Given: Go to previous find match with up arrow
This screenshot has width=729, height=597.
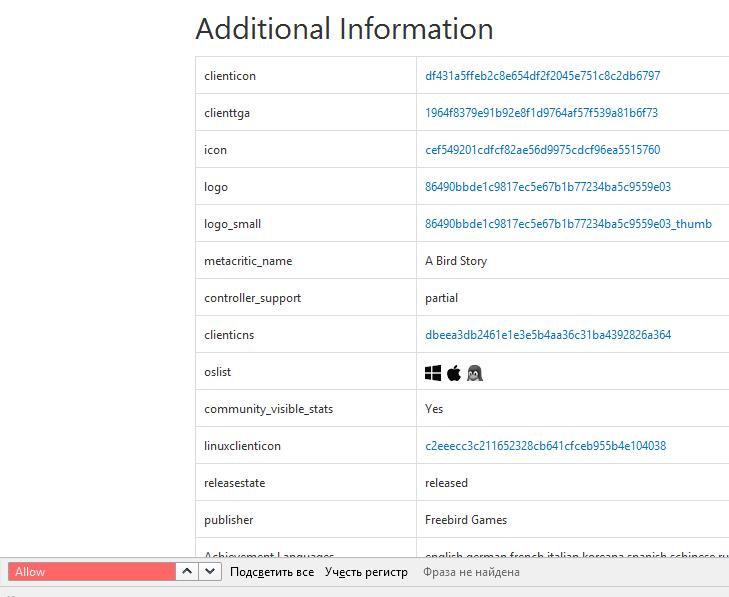Looking at the screenshot, I should (187, 571).
